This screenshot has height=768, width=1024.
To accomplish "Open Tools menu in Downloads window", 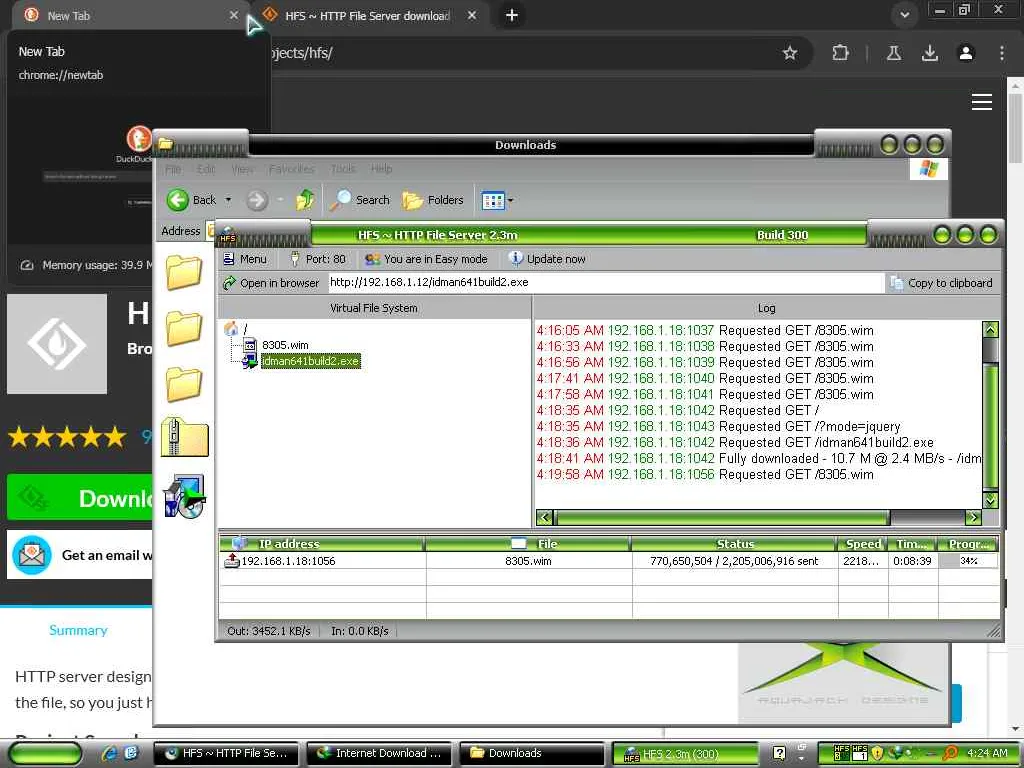I will click(x=343, y=169).
